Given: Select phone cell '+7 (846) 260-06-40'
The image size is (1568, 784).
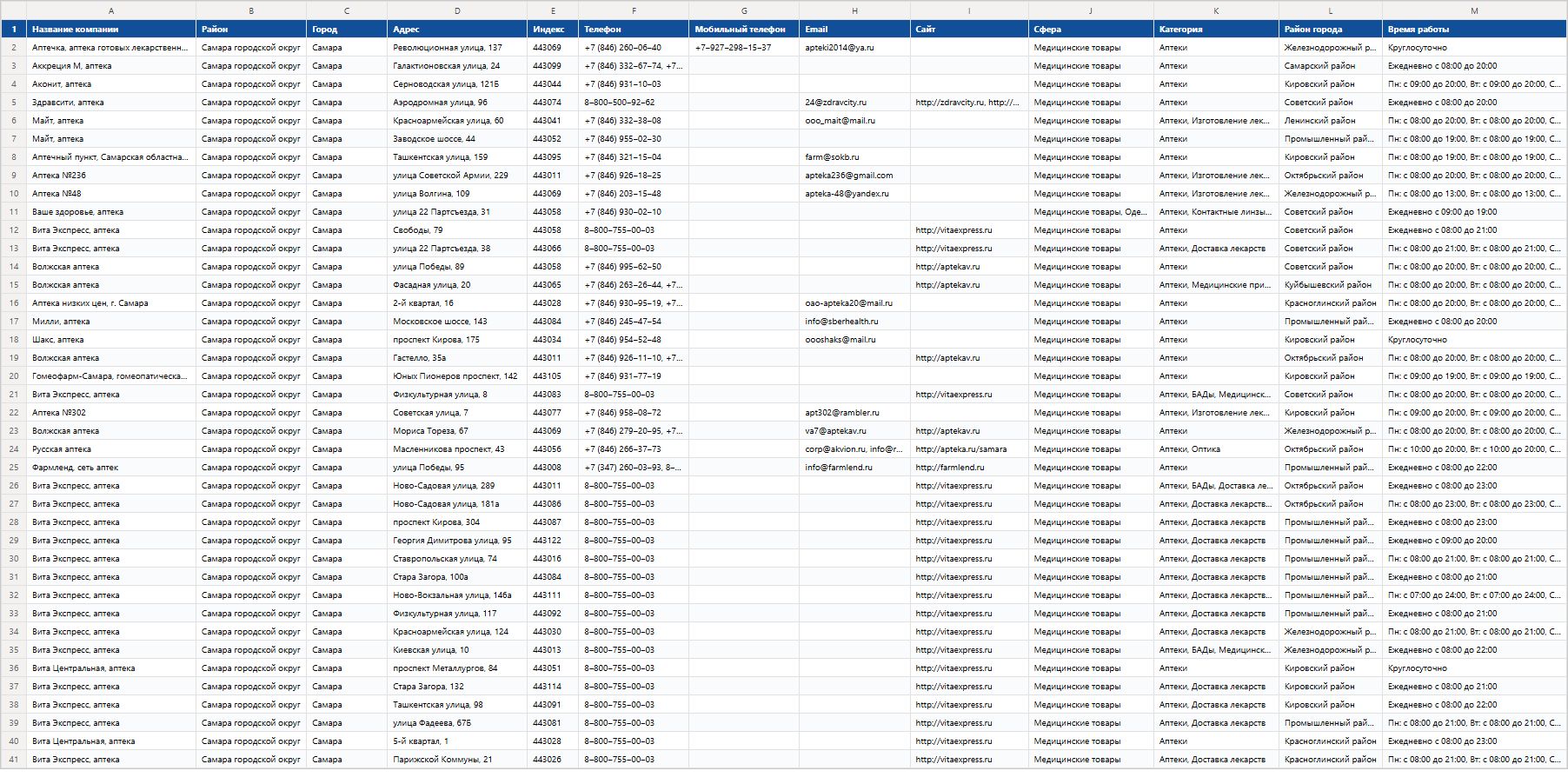Looking at the screenshot, I should (x=634, y=48).
